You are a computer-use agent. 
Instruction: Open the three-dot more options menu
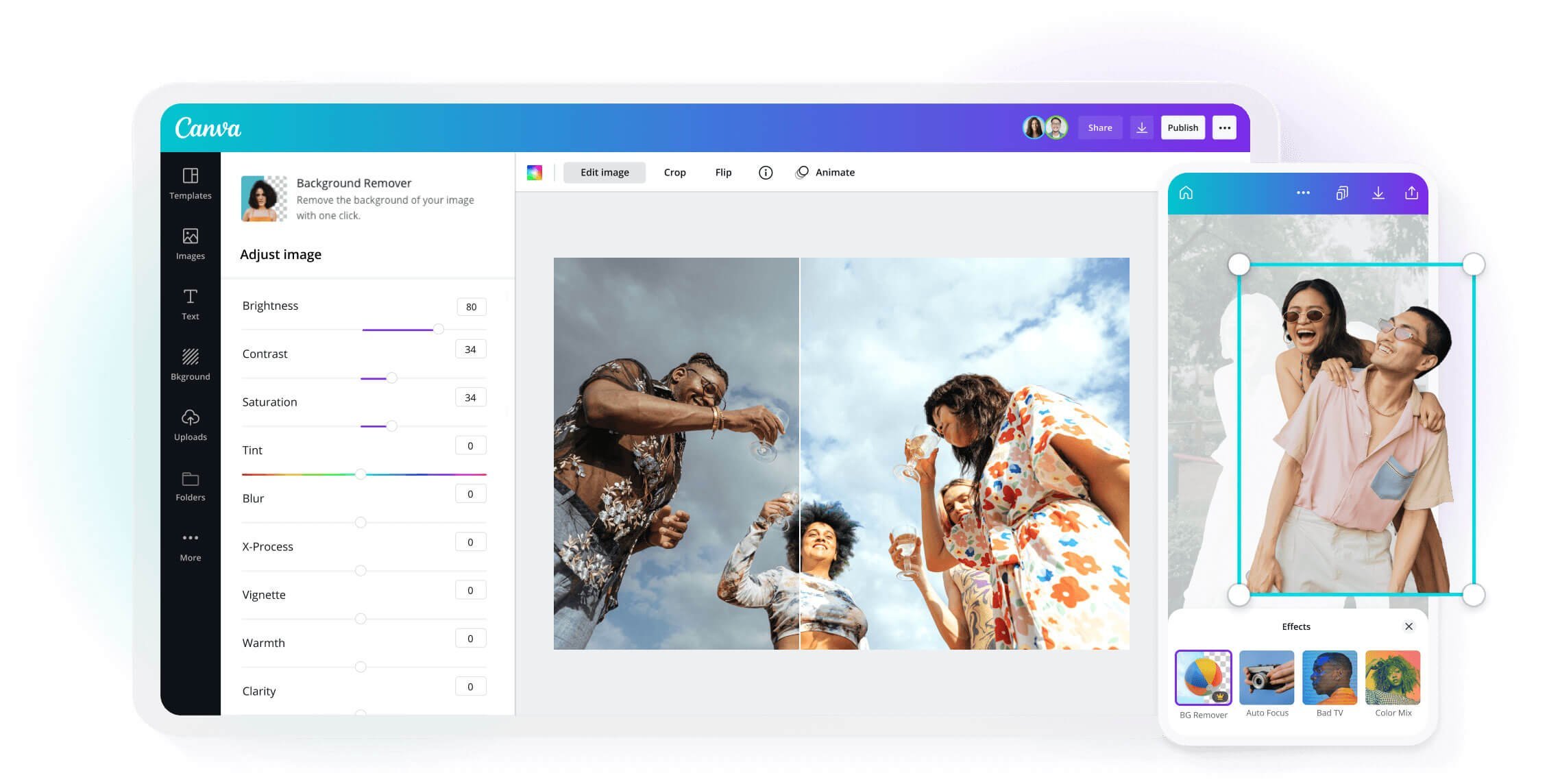tap(1227, 128)
